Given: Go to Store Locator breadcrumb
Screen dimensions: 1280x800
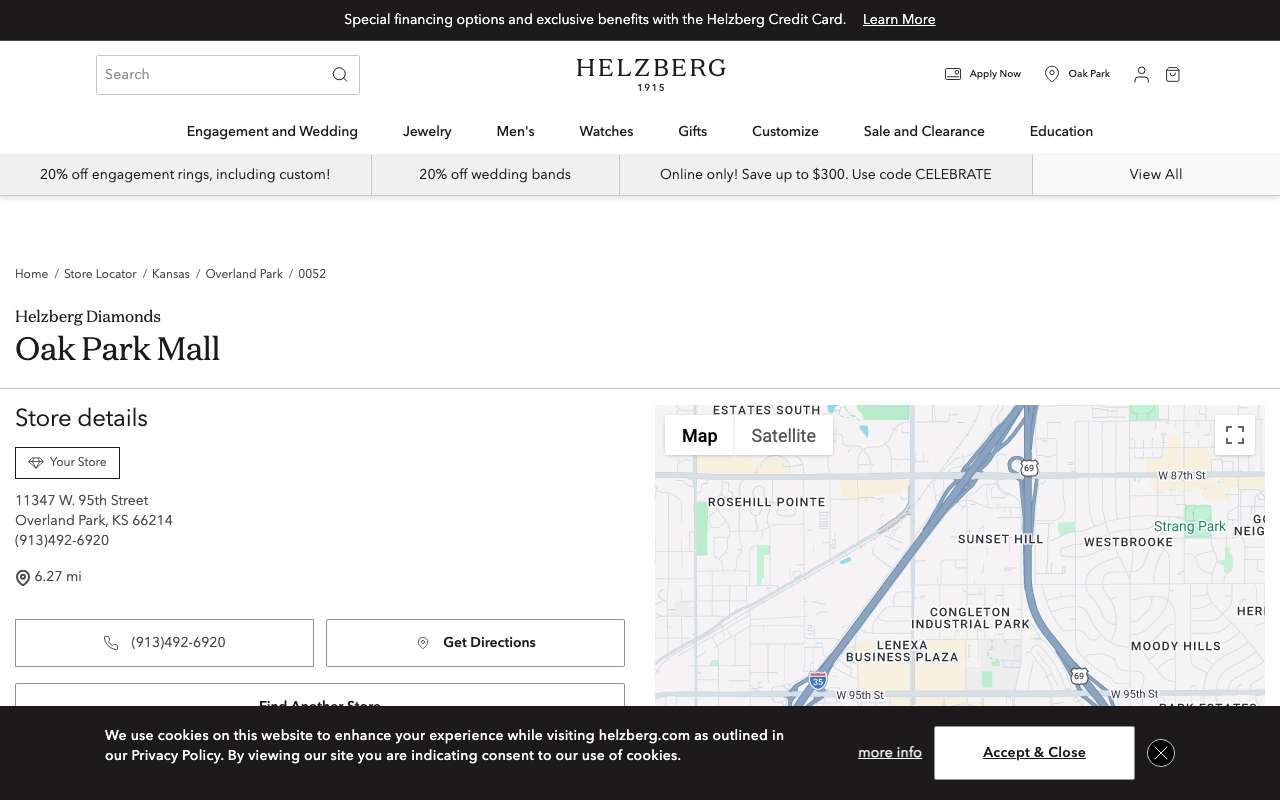Looking at the screenshot, I should coord(100,274).
